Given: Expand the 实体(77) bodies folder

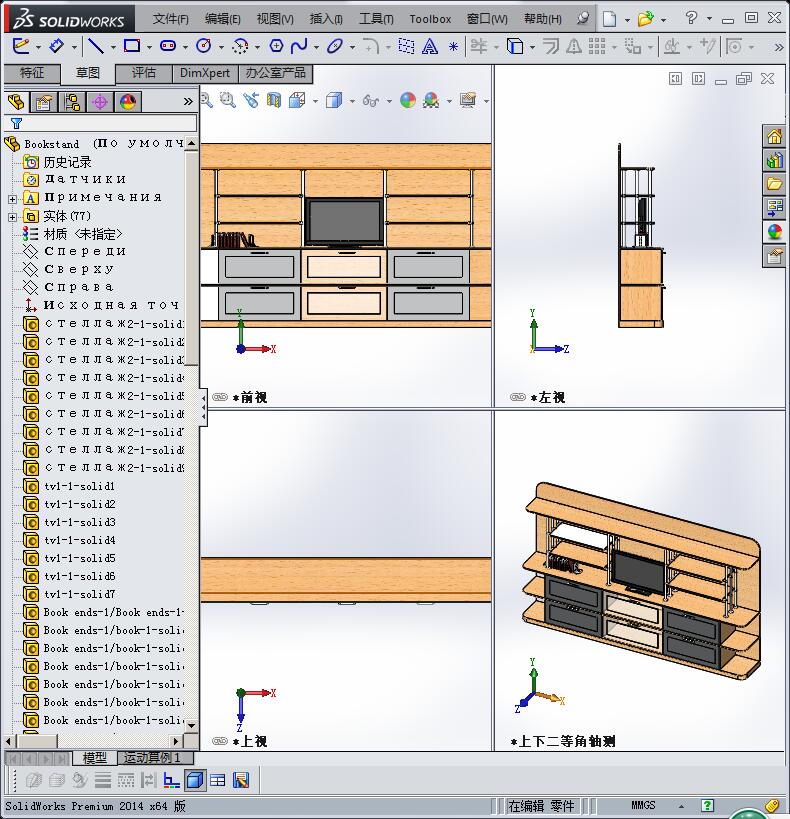Looking at the screenshot, I should point(13,217).
